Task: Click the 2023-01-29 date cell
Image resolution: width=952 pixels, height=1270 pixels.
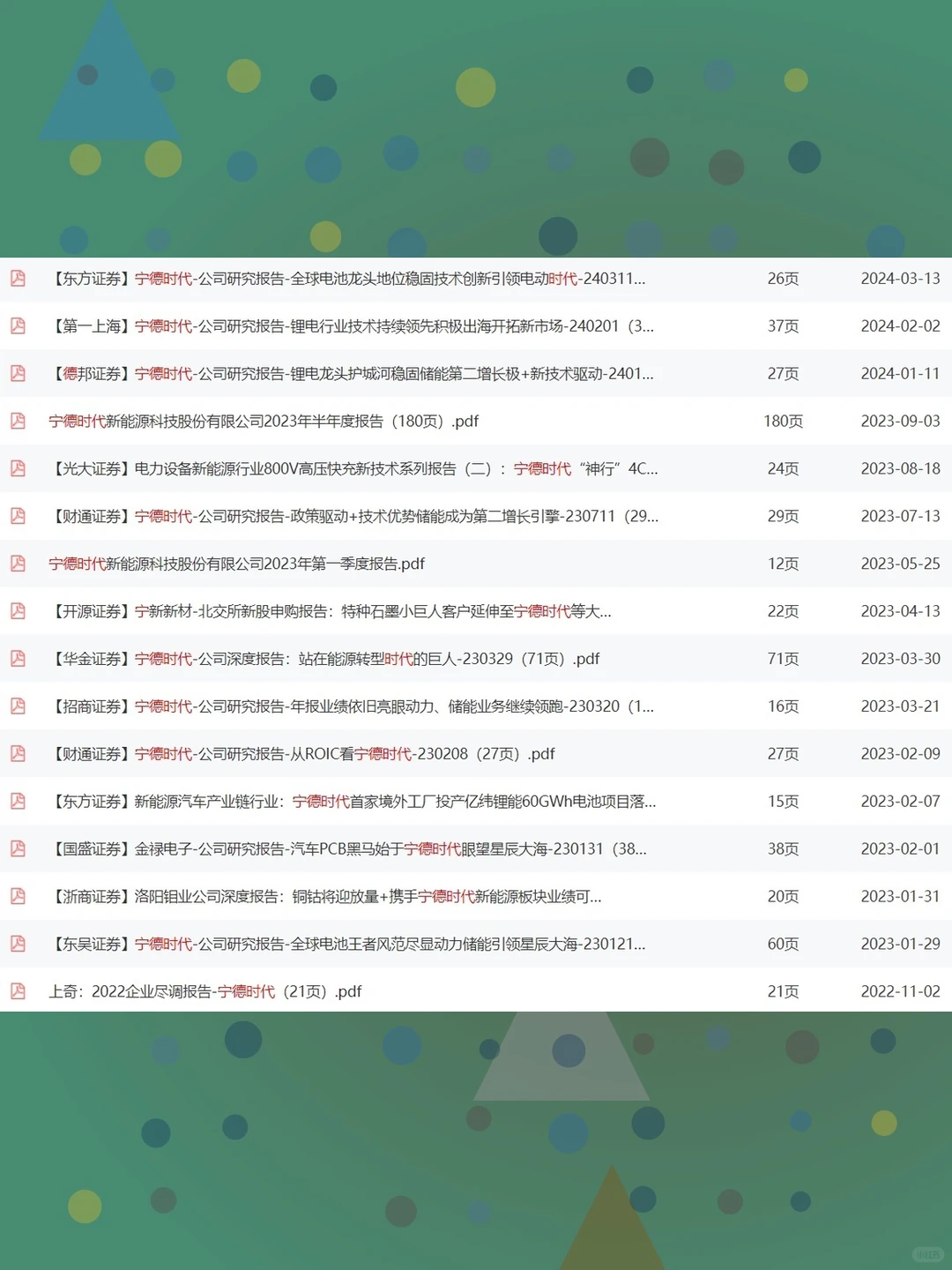Action: pos(901,945)
